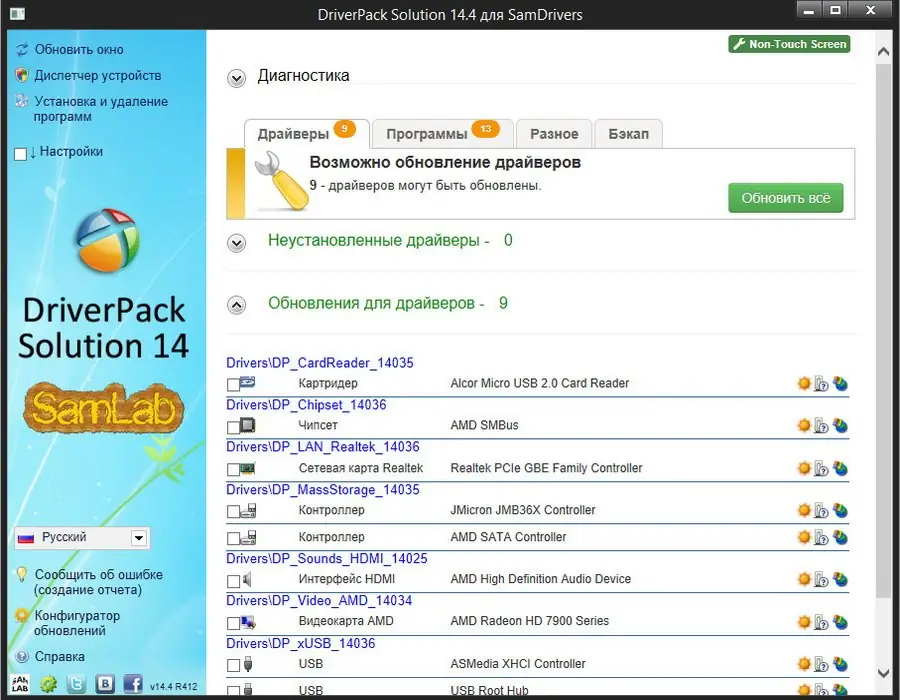
Task: Click the globe icon on the ASMedia XHCI Controller row
Action: coord(840,664)
